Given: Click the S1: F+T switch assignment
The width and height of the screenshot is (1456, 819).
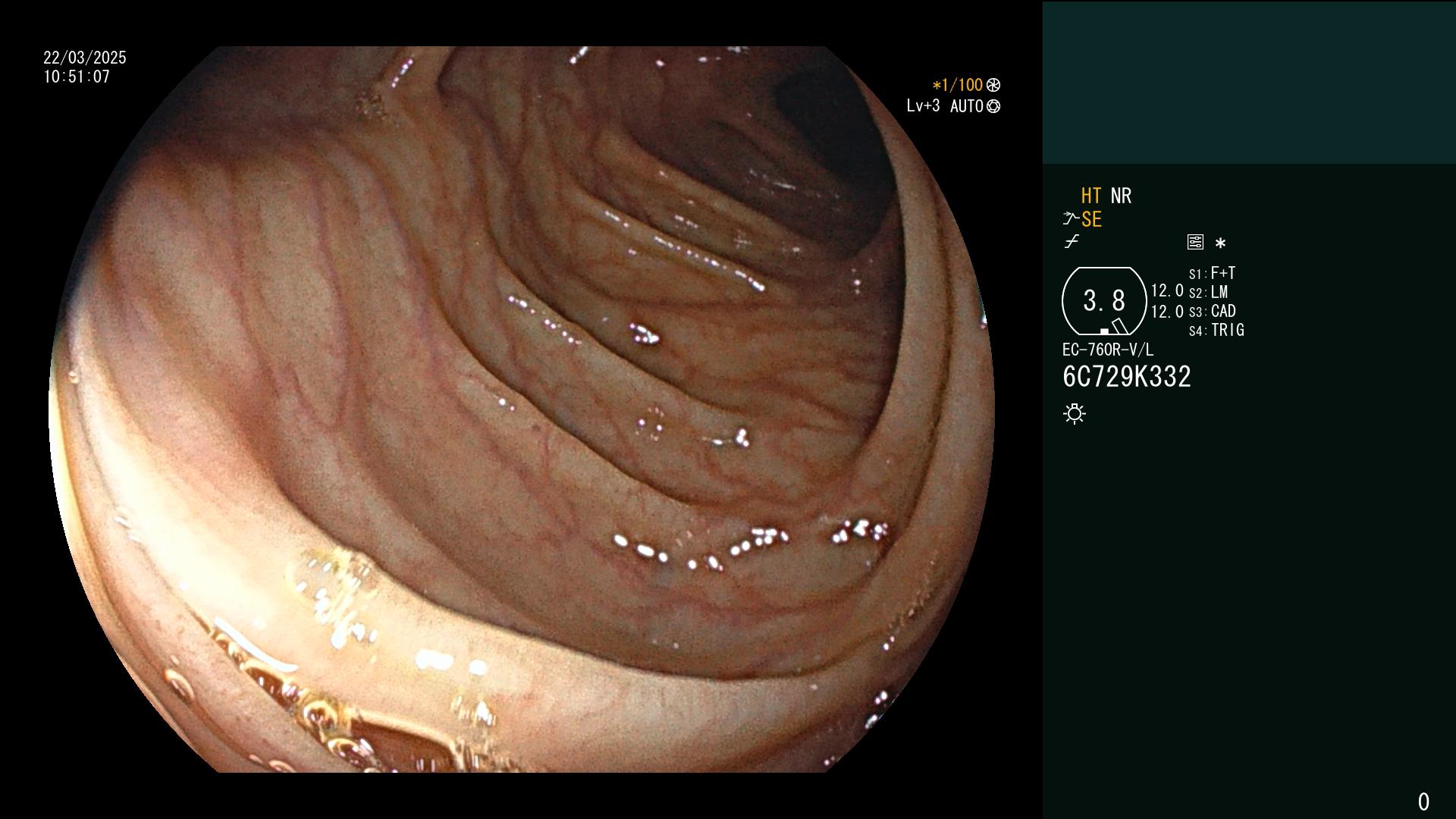Looking at the screenshot, I should (x=1212, y=273).
